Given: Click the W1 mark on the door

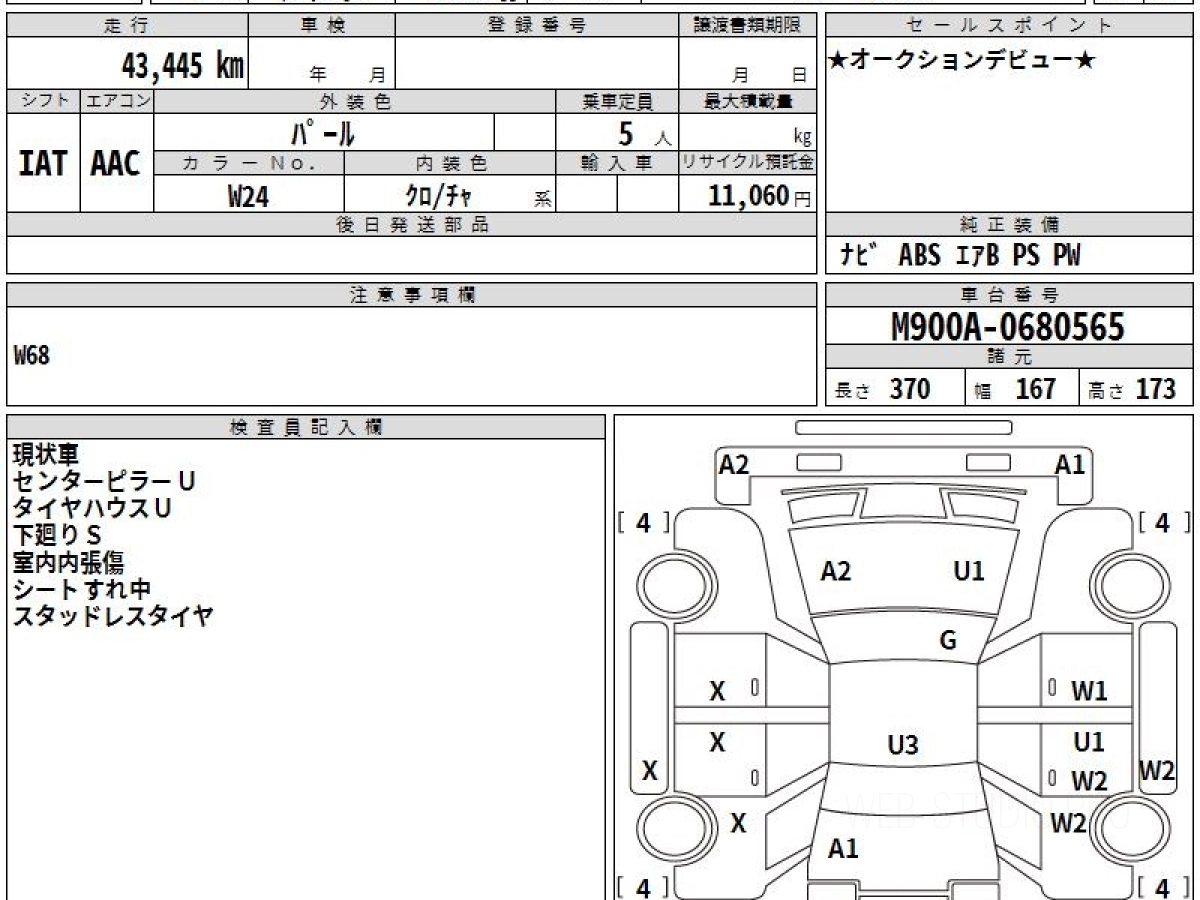Looking at the screenshot, I should coord(1089,690).
